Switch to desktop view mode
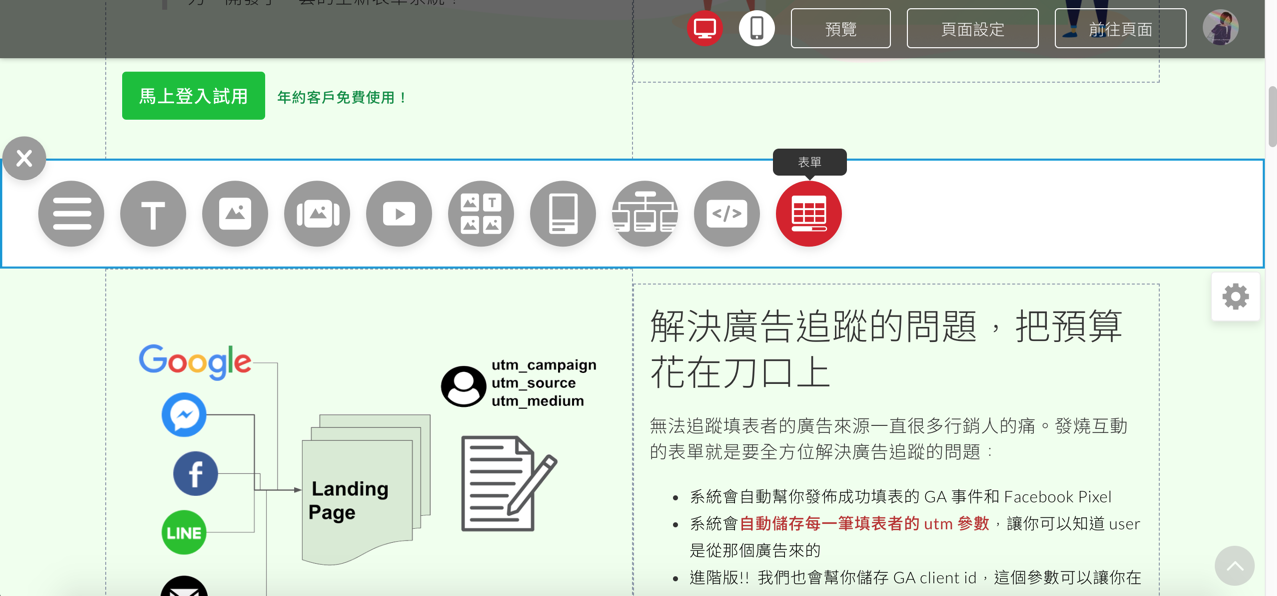 tap(705, 28)
